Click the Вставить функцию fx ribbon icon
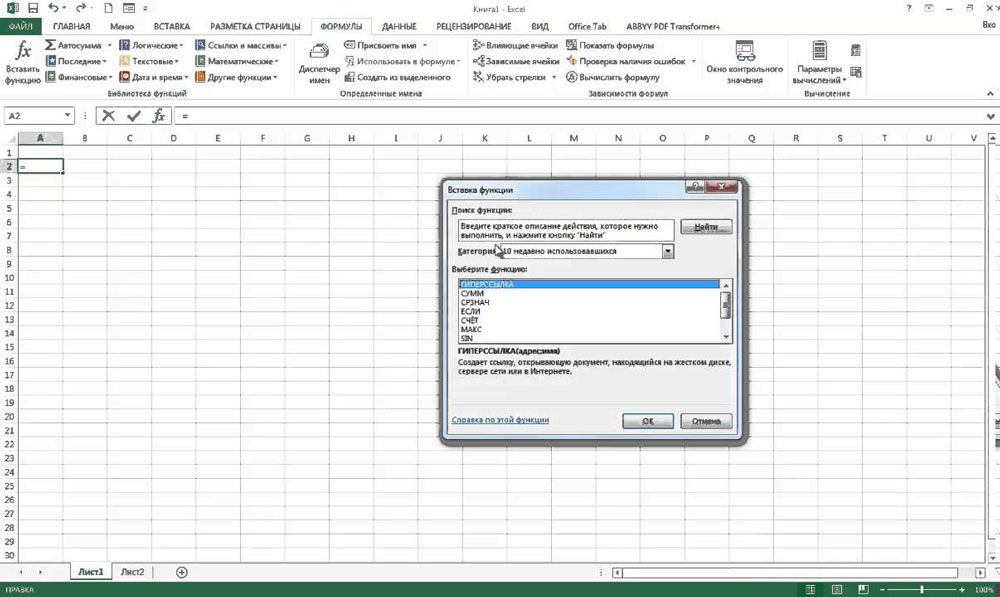 coord(23,53)
